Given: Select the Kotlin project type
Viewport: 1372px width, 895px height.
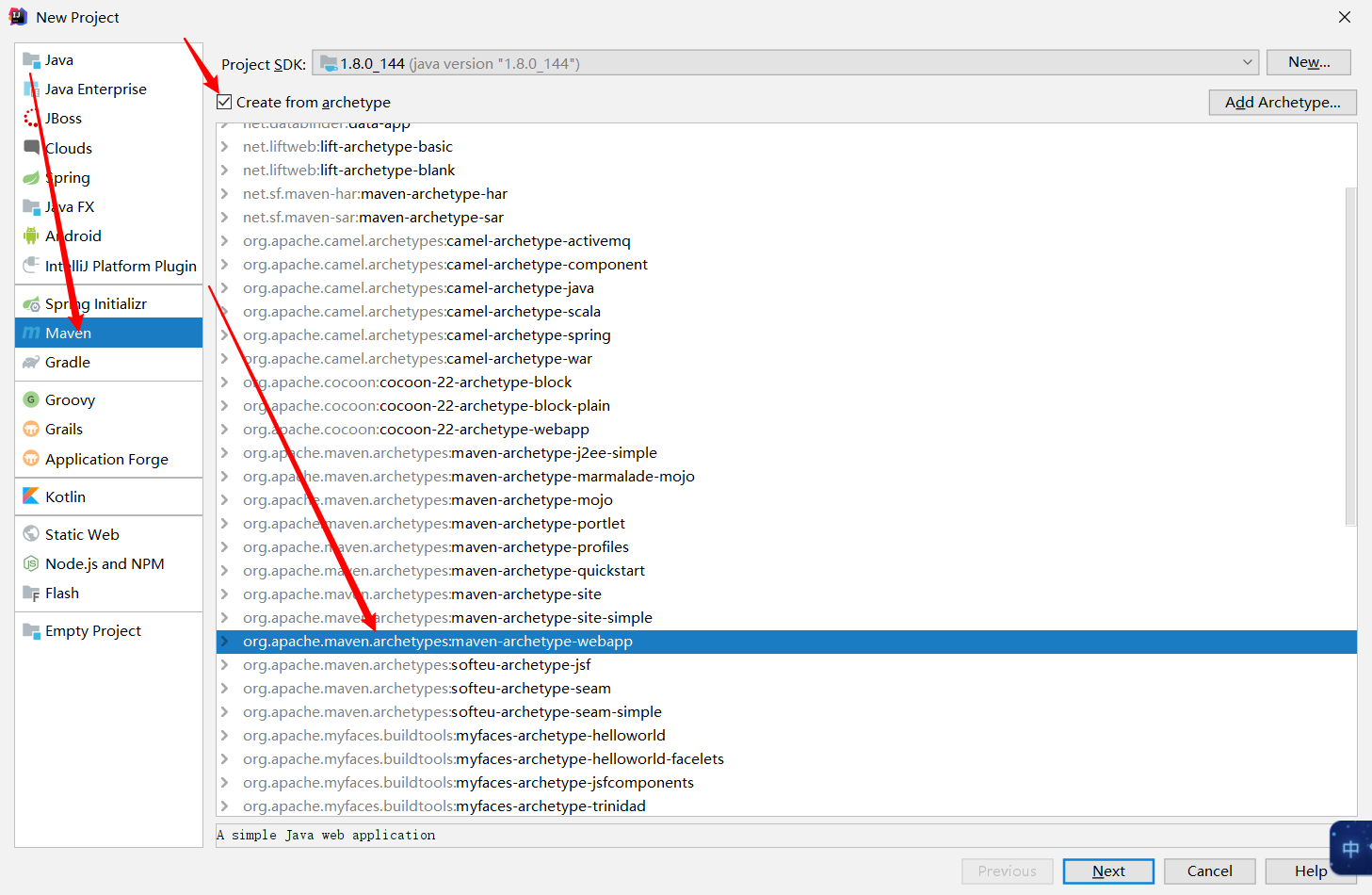Looking at the screenshot, I should pos(108,496).
